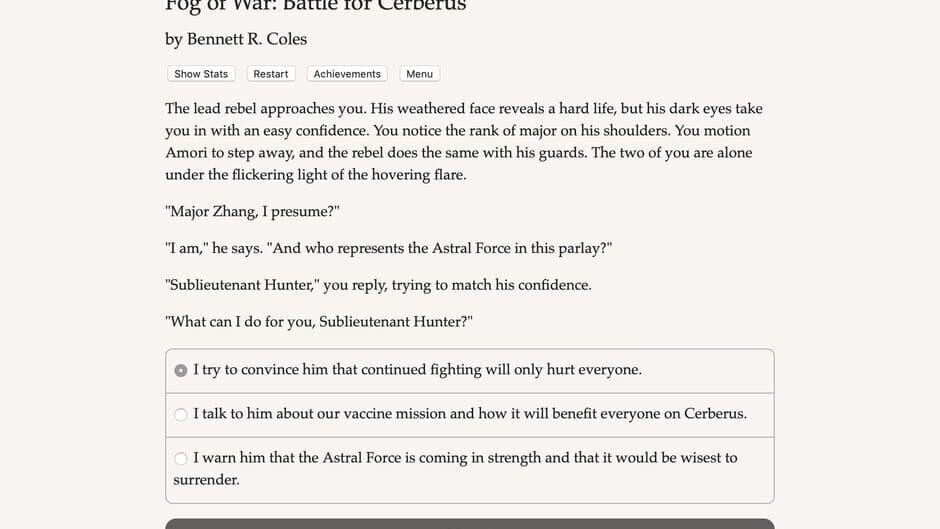Click the paragraph starting 'The lead rebel approaches'

tap(464, 142)
